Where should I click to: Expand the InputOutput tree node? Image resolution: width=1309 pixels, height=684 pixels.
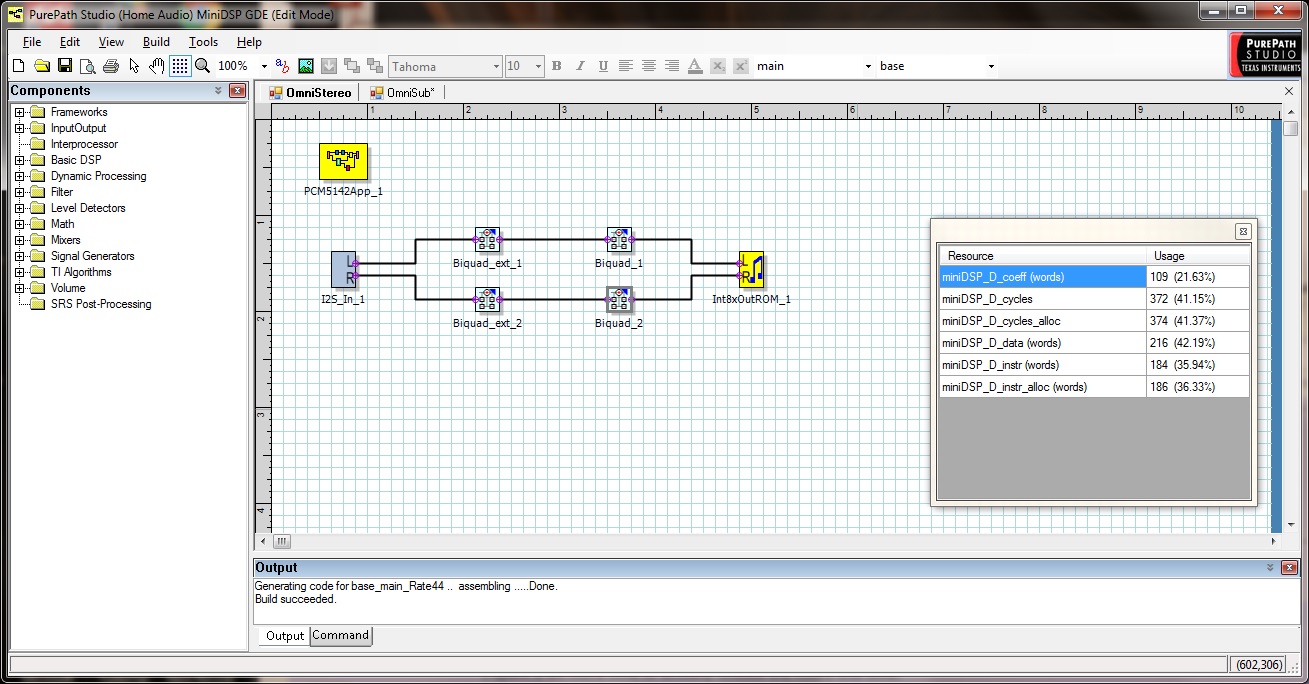[x=19, y=128]
